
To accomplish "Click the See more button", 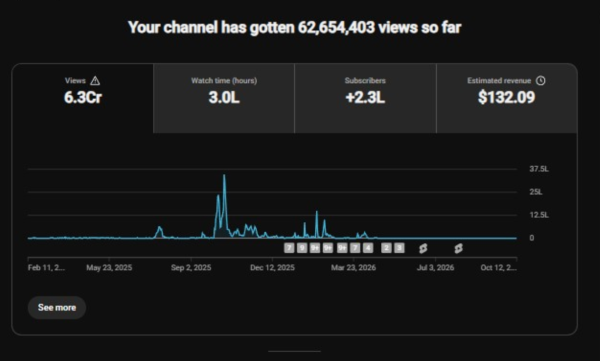I will [57, 307].
